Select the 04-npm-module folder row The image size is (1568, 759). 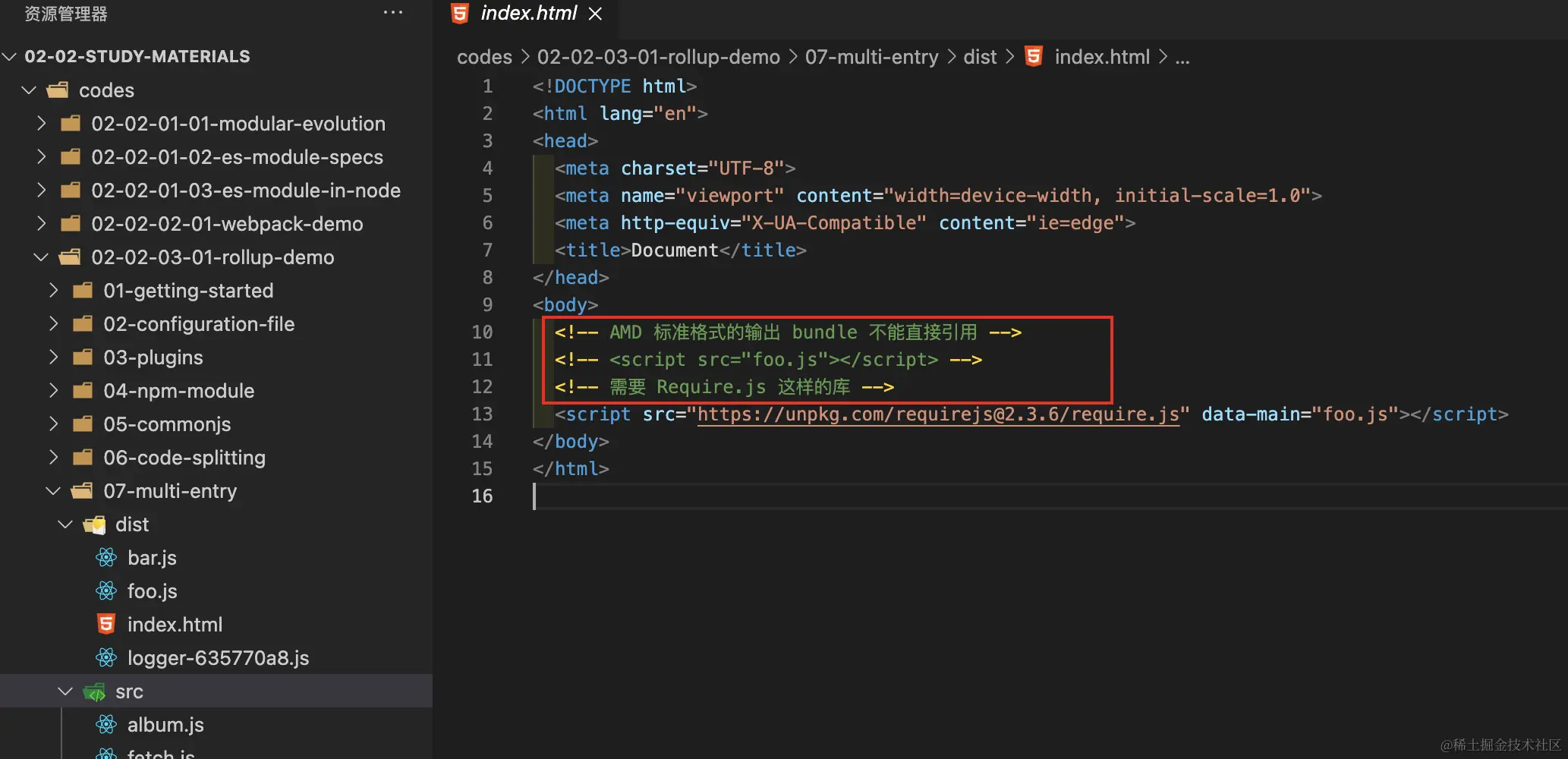click(216, 391)
